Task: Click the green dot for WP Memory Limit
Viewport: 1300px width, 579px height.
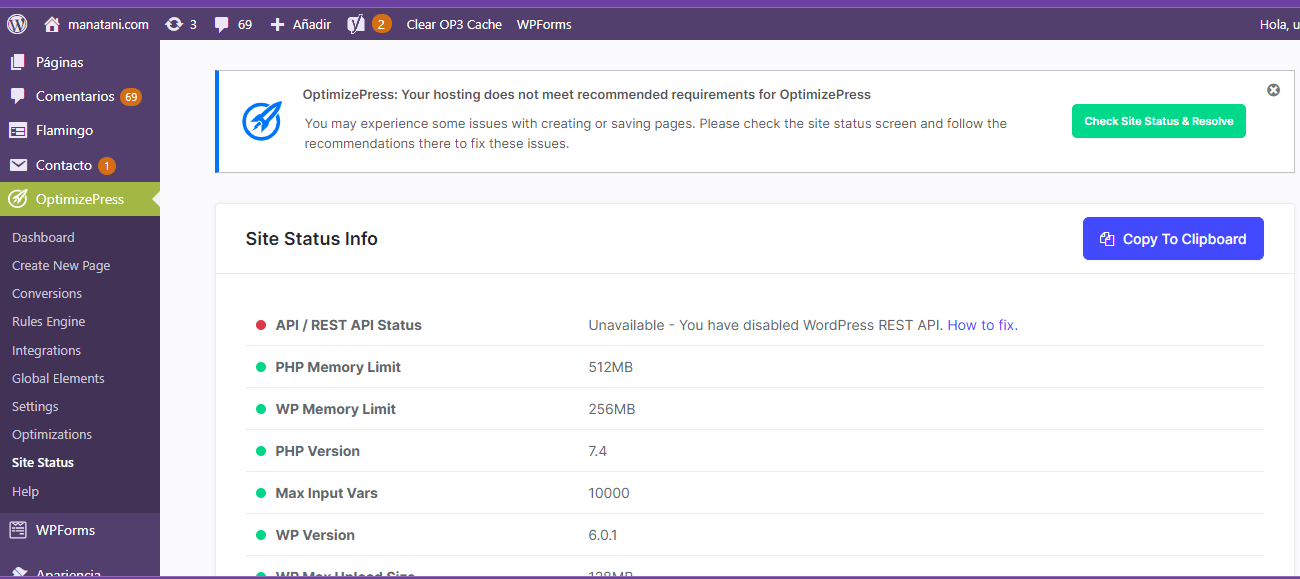Action: click(x=261, y=409)
